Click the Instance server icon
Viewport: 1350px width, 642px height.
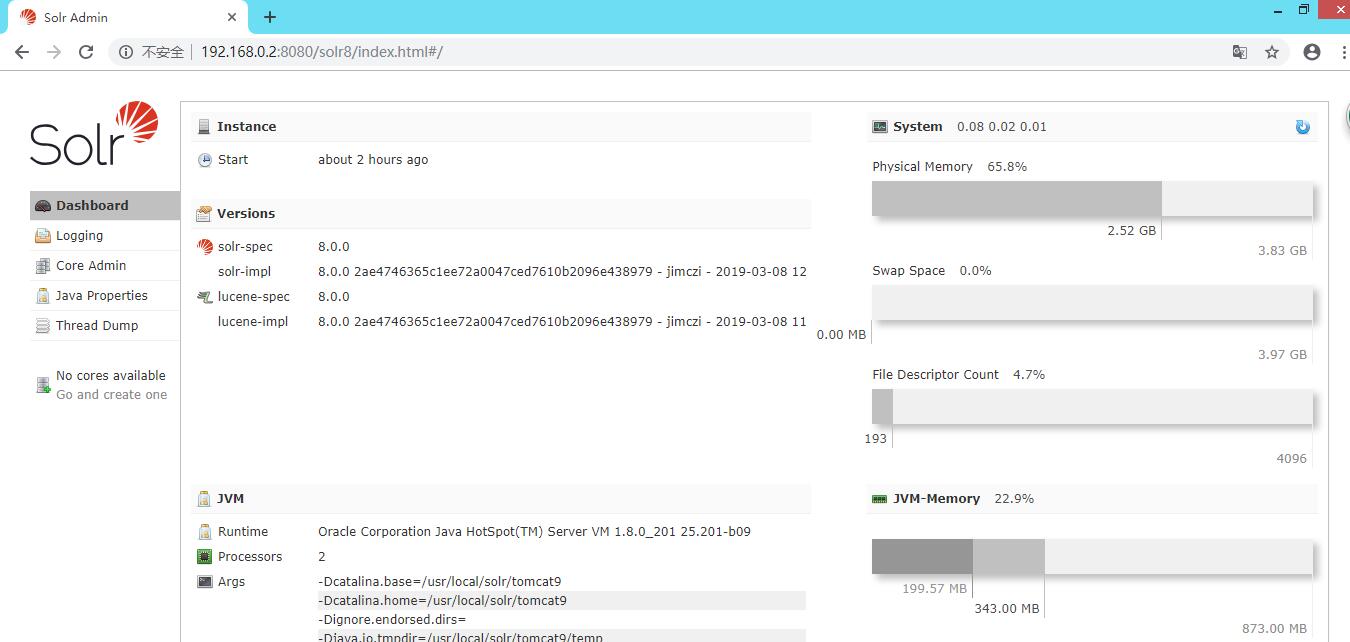[x=204, y=127]
